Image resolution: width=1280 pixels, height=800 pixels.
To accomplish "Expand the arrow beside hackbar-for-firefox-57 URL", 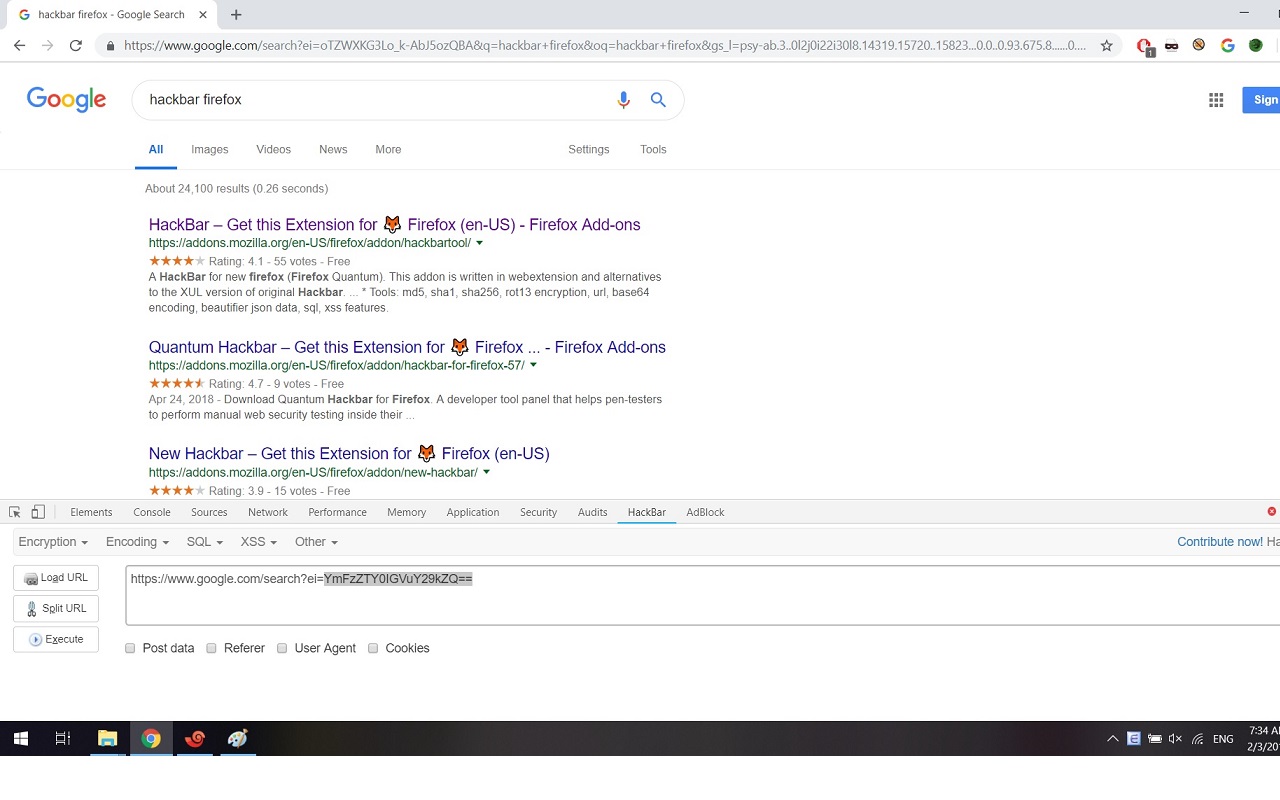I will (x=533, y=365).
